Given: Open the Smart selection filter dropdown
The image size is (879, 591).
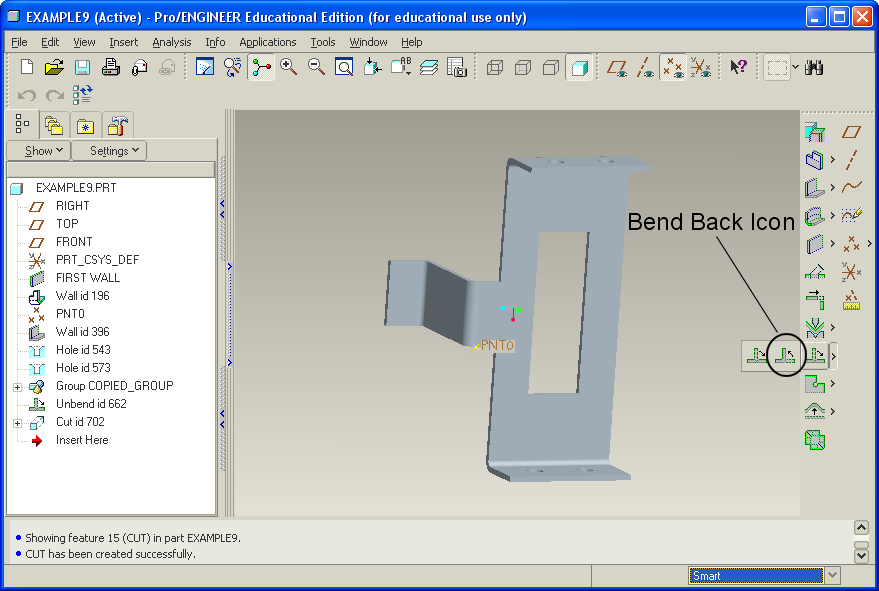Looking at the screenshot, I should point(832,576).
